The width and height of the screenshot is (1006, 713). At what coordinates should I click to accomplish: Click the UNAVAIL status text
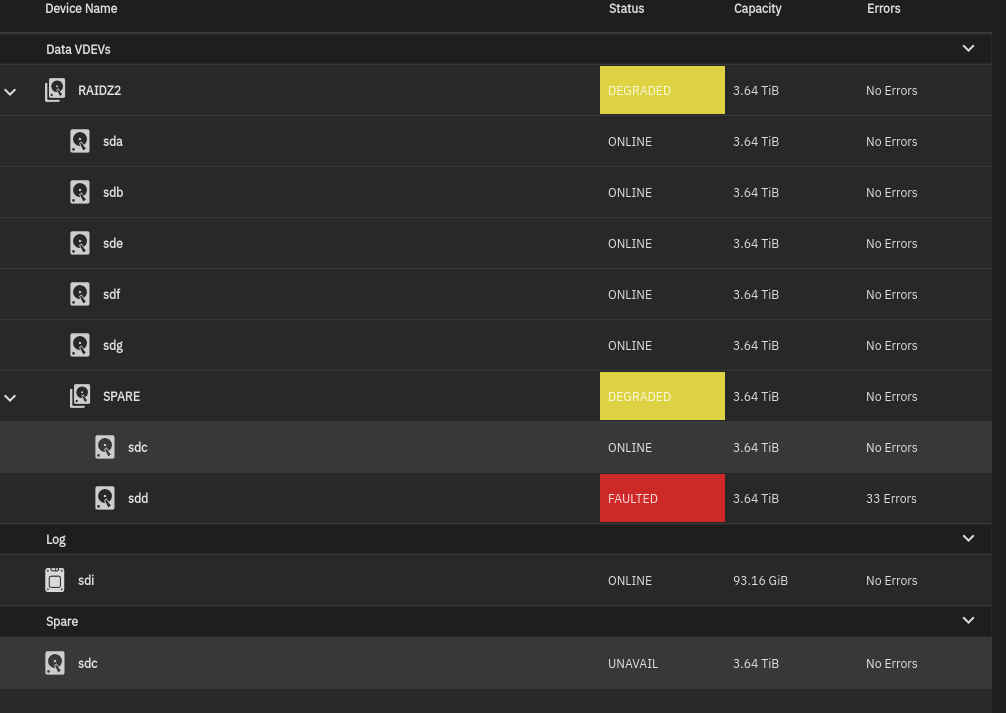tap(633, 664)
